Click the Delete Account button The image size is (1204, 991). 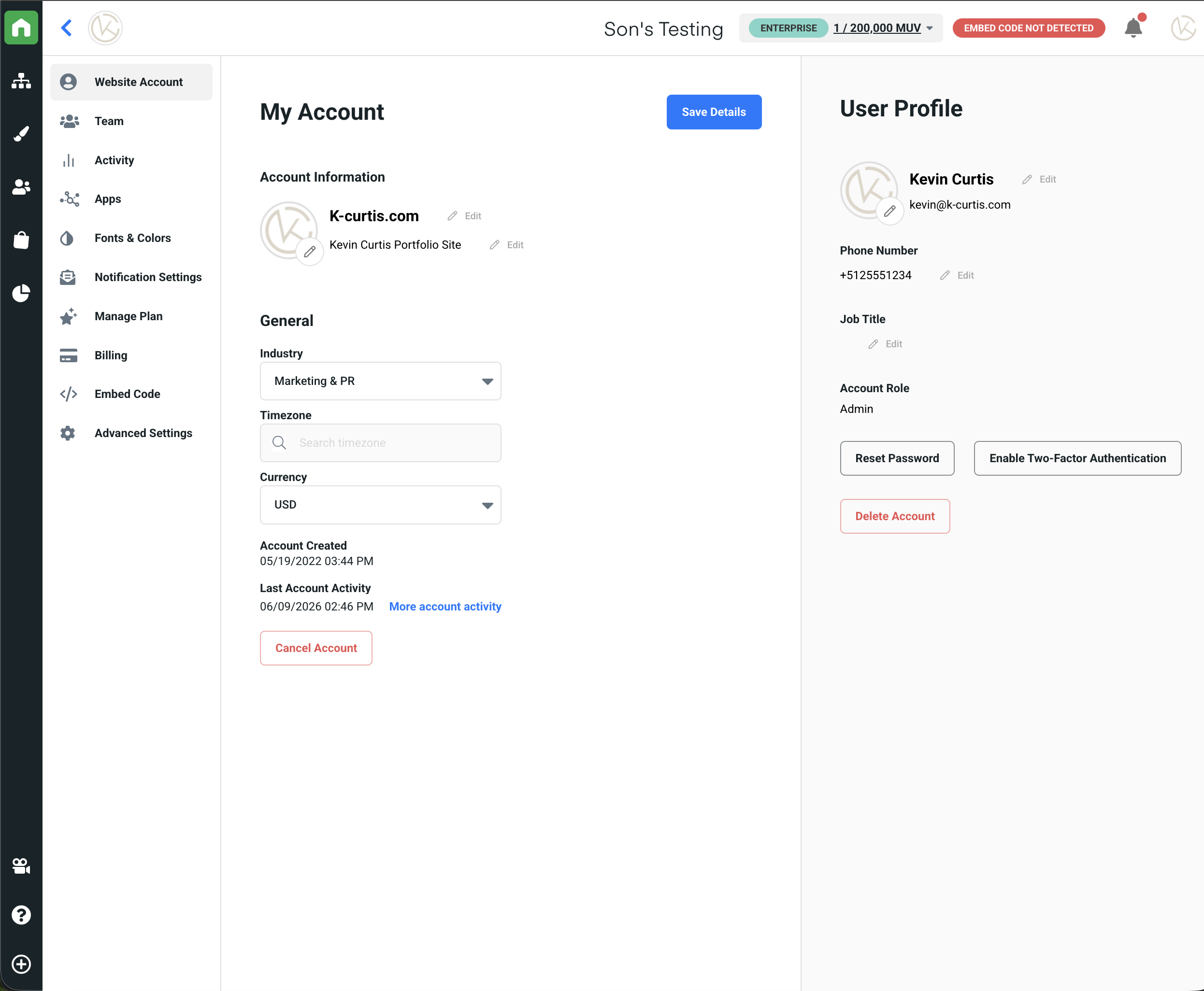(894, 516)
